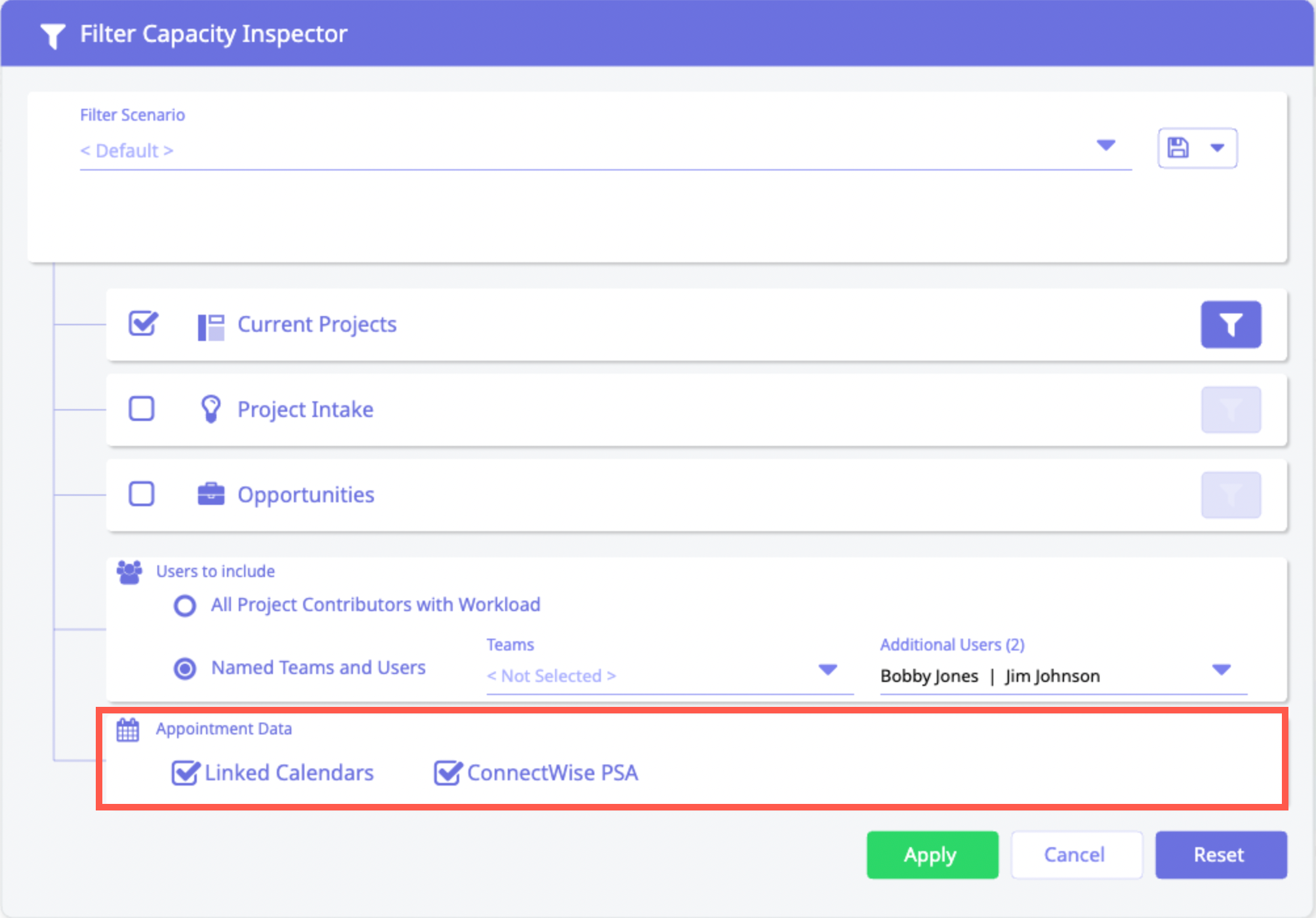Viewport: 1316px width, 918px height.
Task: Click the save scenario floppy disk icon
Action: [1178, 148]
